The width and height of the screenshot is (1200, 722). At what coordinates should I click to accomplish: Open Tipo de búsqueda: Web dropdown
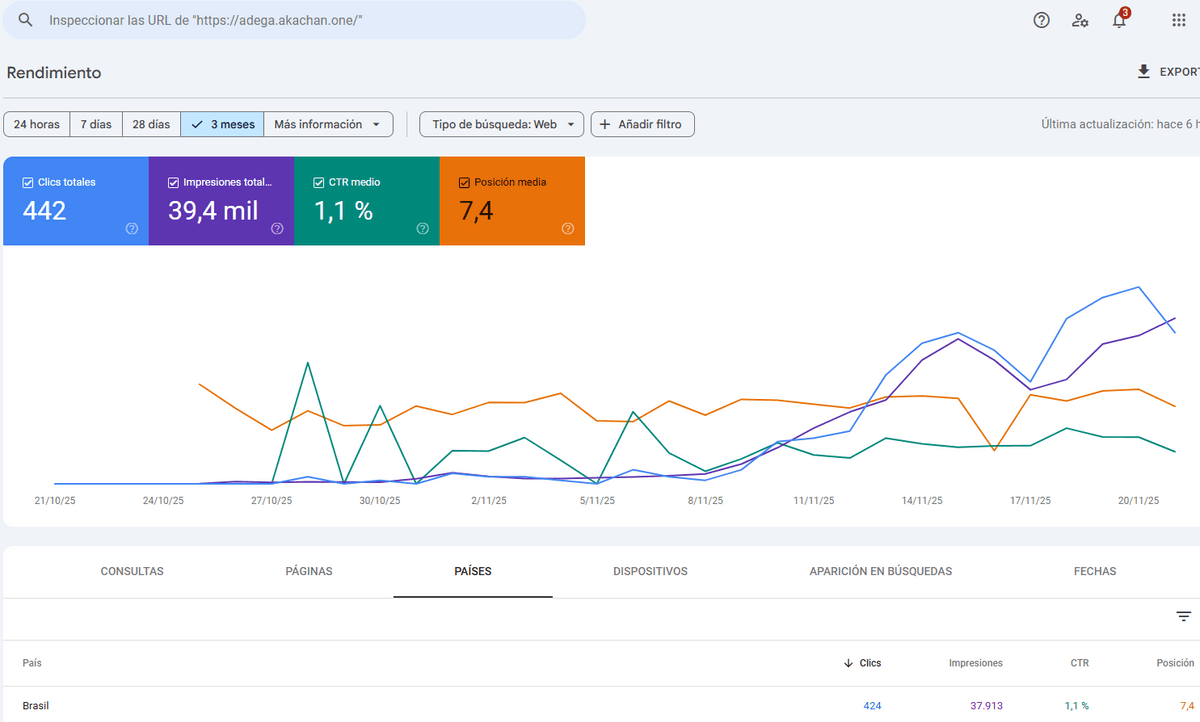coord(501,125)
